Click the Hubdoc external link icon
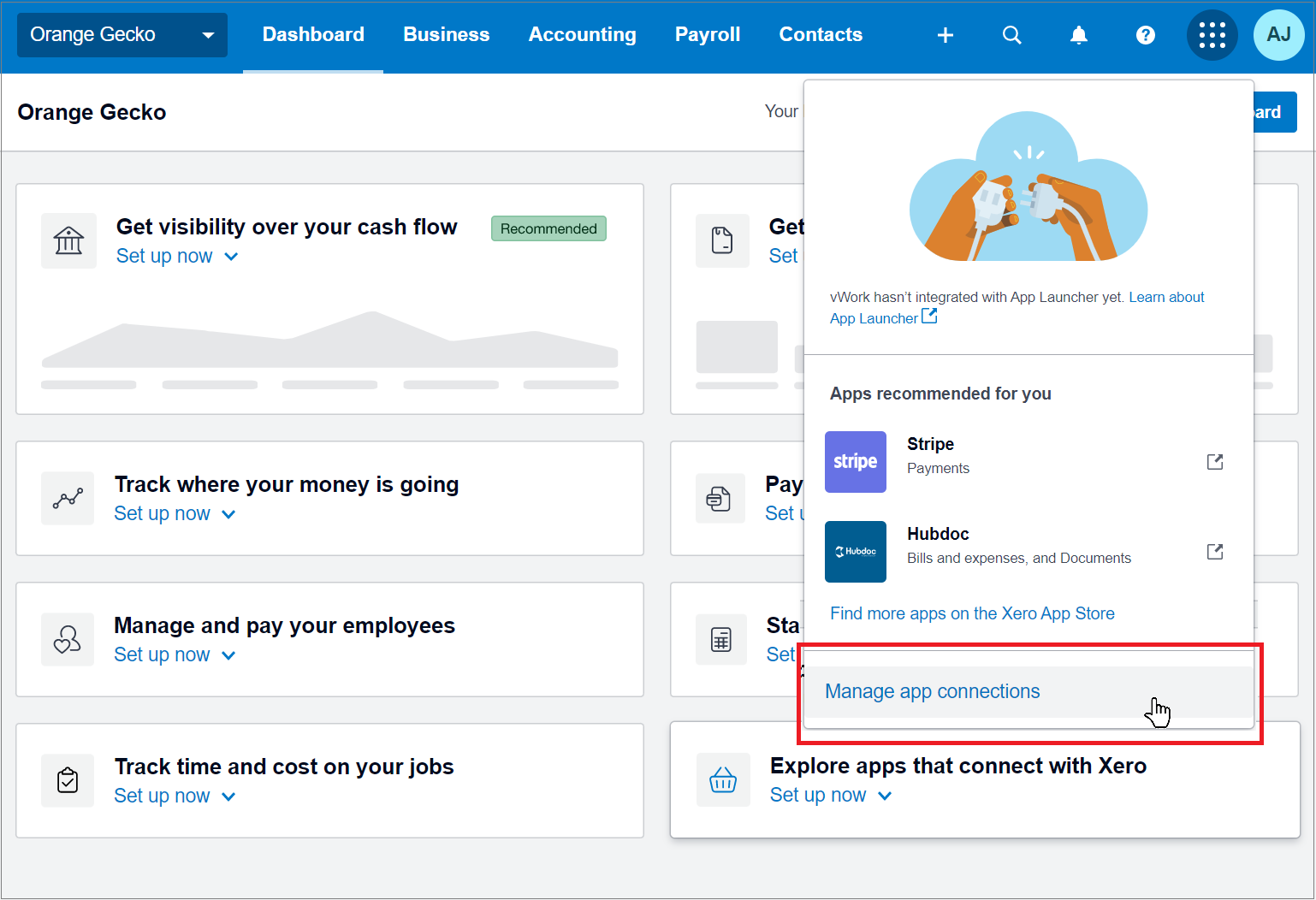1316x900 pixels. tap(1215, 552)
